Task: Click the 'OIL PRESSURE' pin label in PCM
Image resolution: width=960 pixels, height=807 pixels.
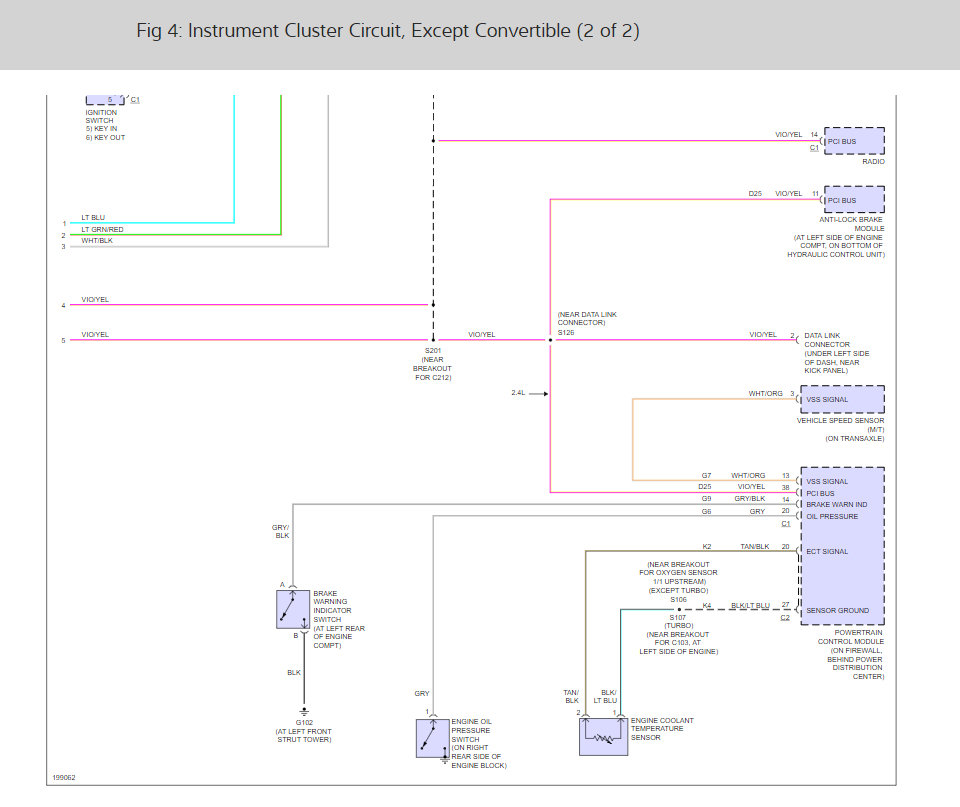Action: coord(831,516)
